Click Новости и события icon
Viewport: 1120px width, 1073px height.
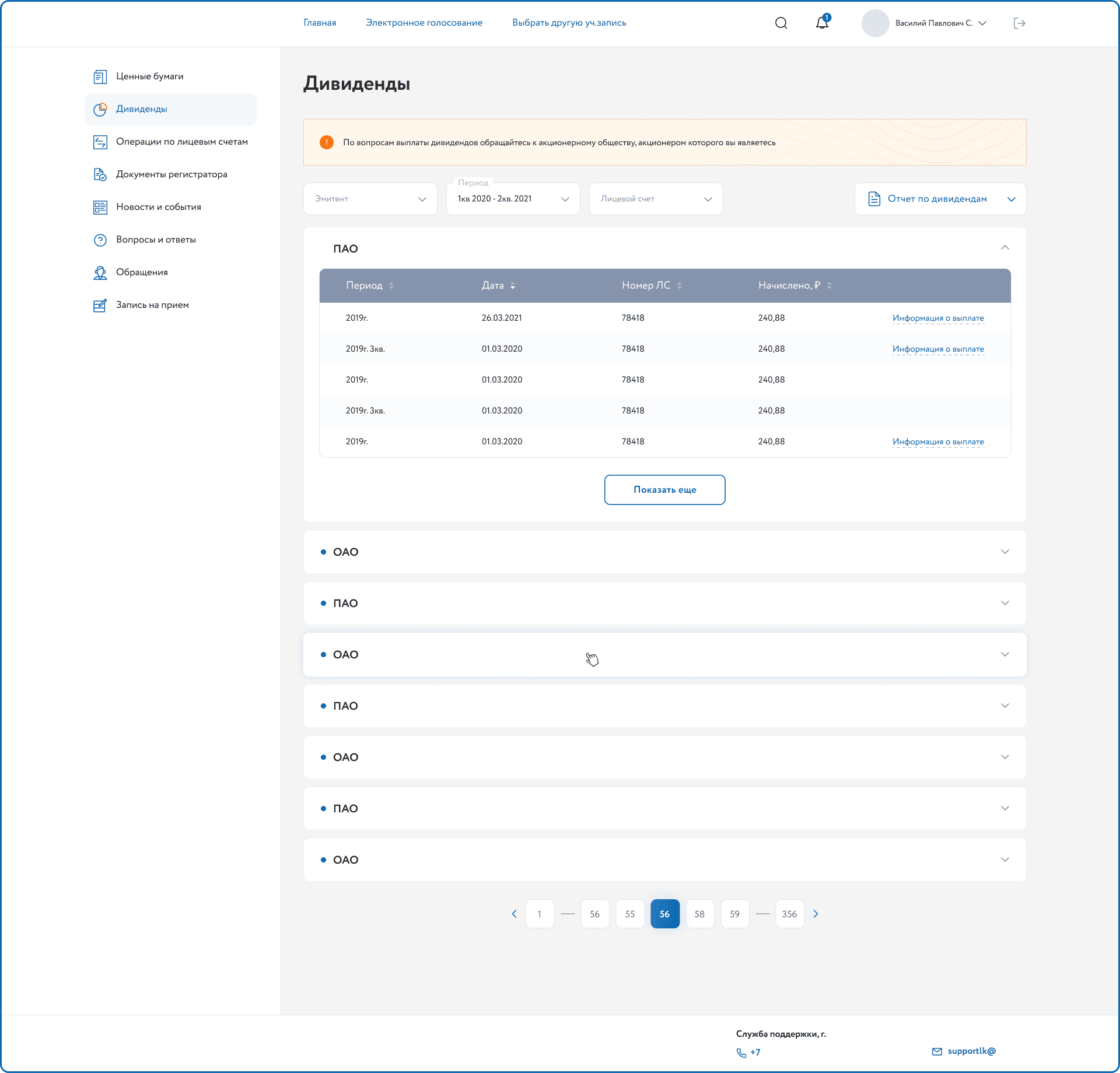coord(100,207)
